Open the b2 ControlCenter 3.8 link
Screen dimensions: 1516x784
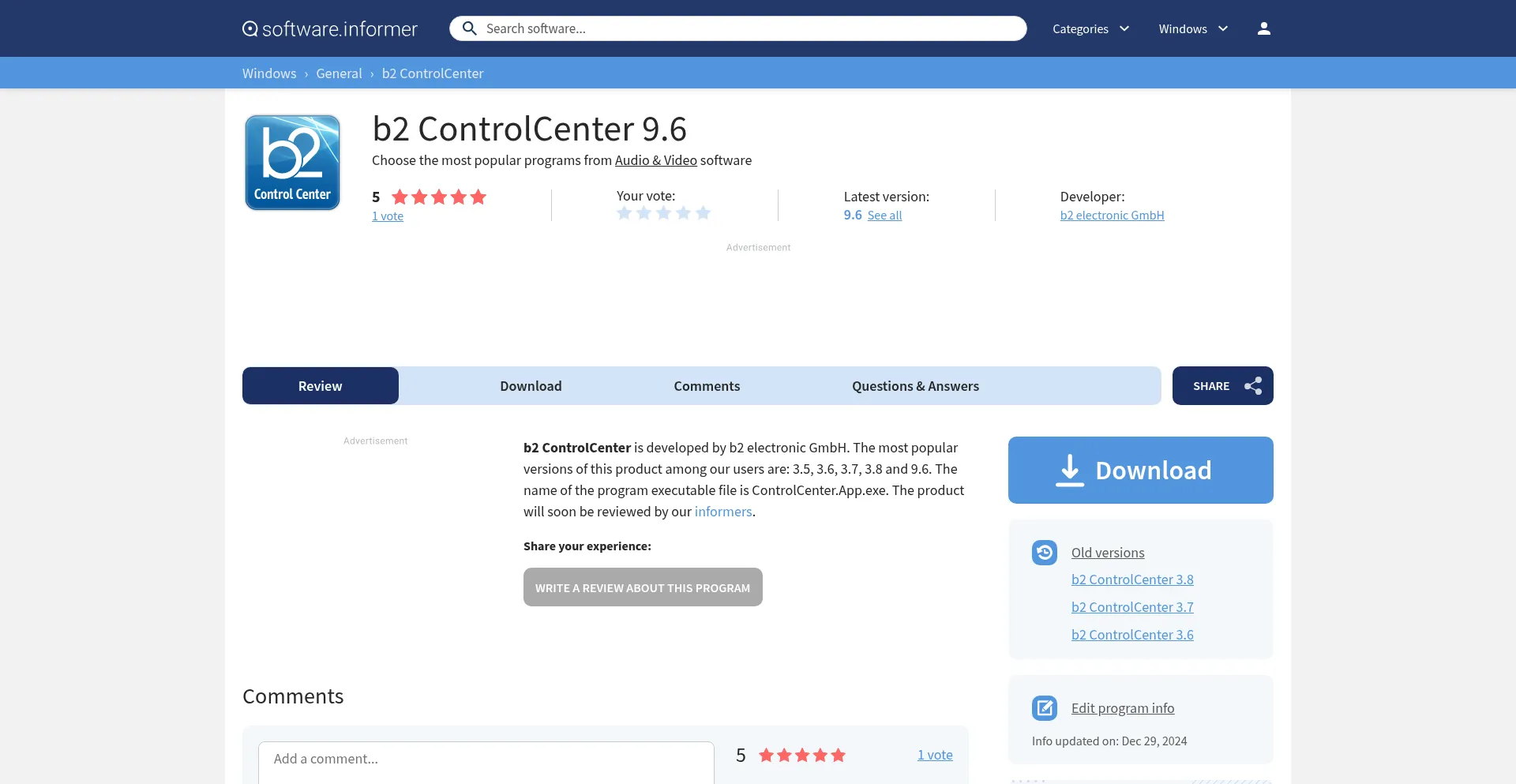point(1132,579)
